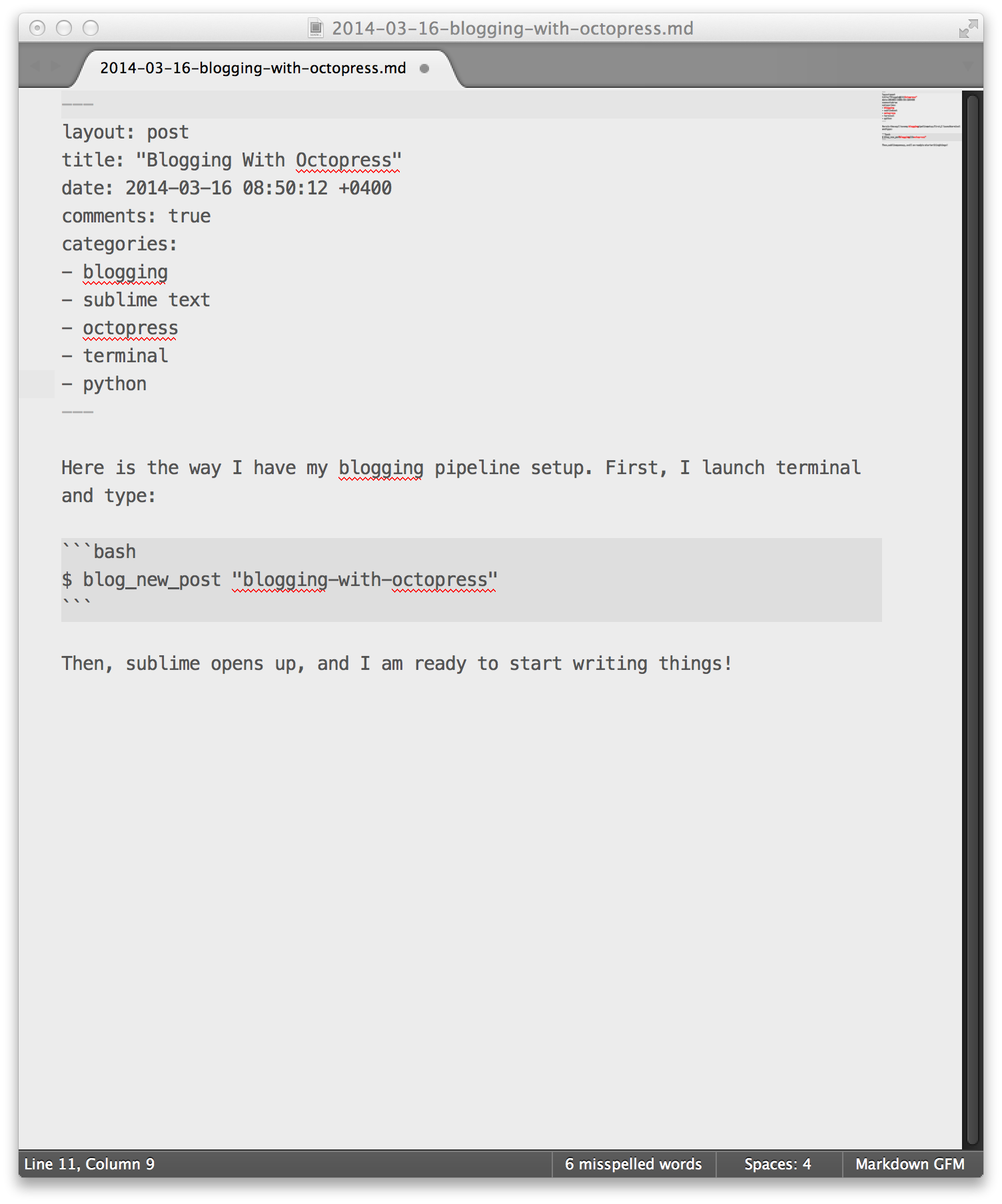Click the 6 misspelled words status item
The width and height of the screenshot is (1002, 1204).
tap(633, 1163)
